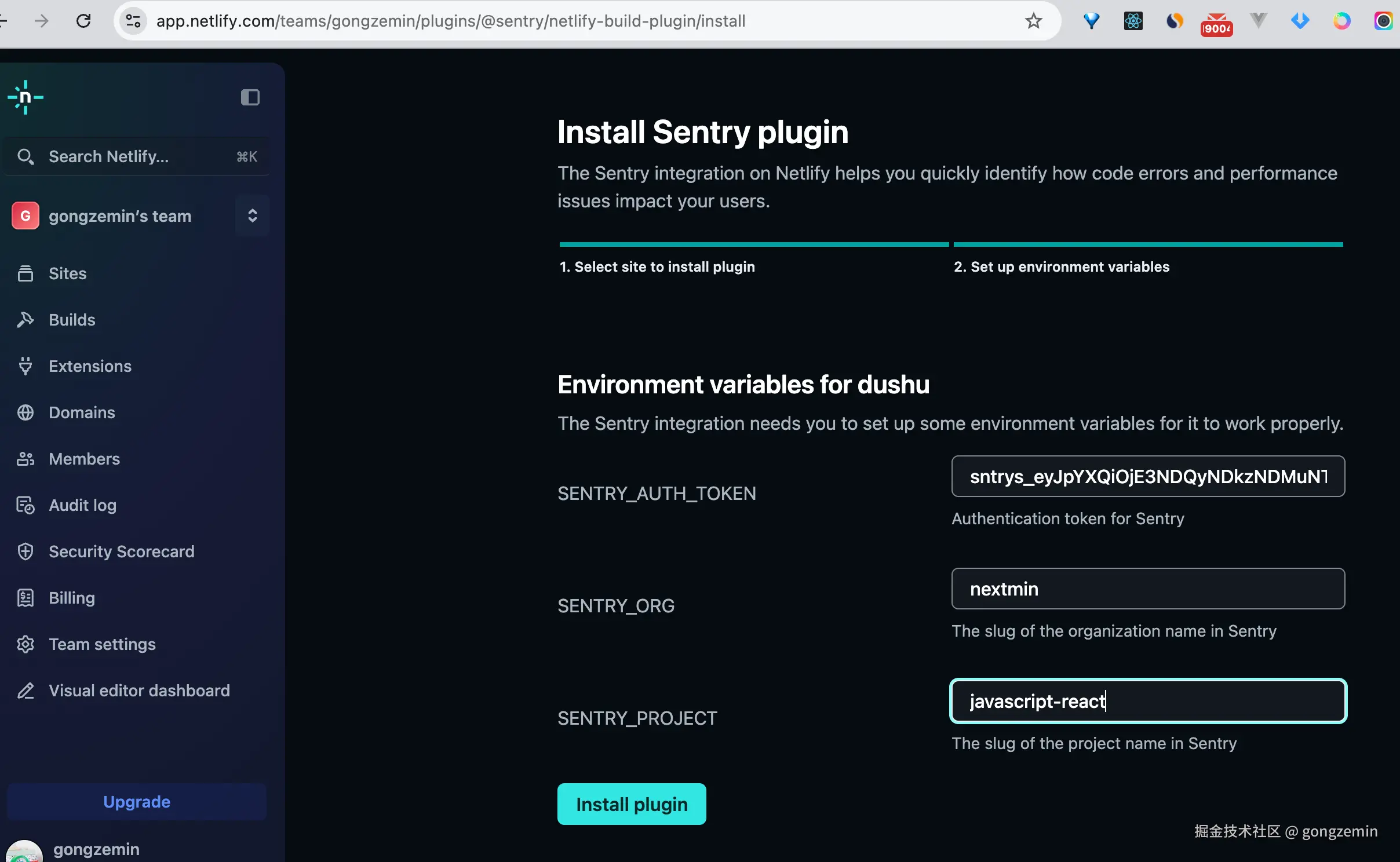Viewport: 1400px width, 862px height.
Task: Click the Netlify logo in the sidebar
Action: 25,97
